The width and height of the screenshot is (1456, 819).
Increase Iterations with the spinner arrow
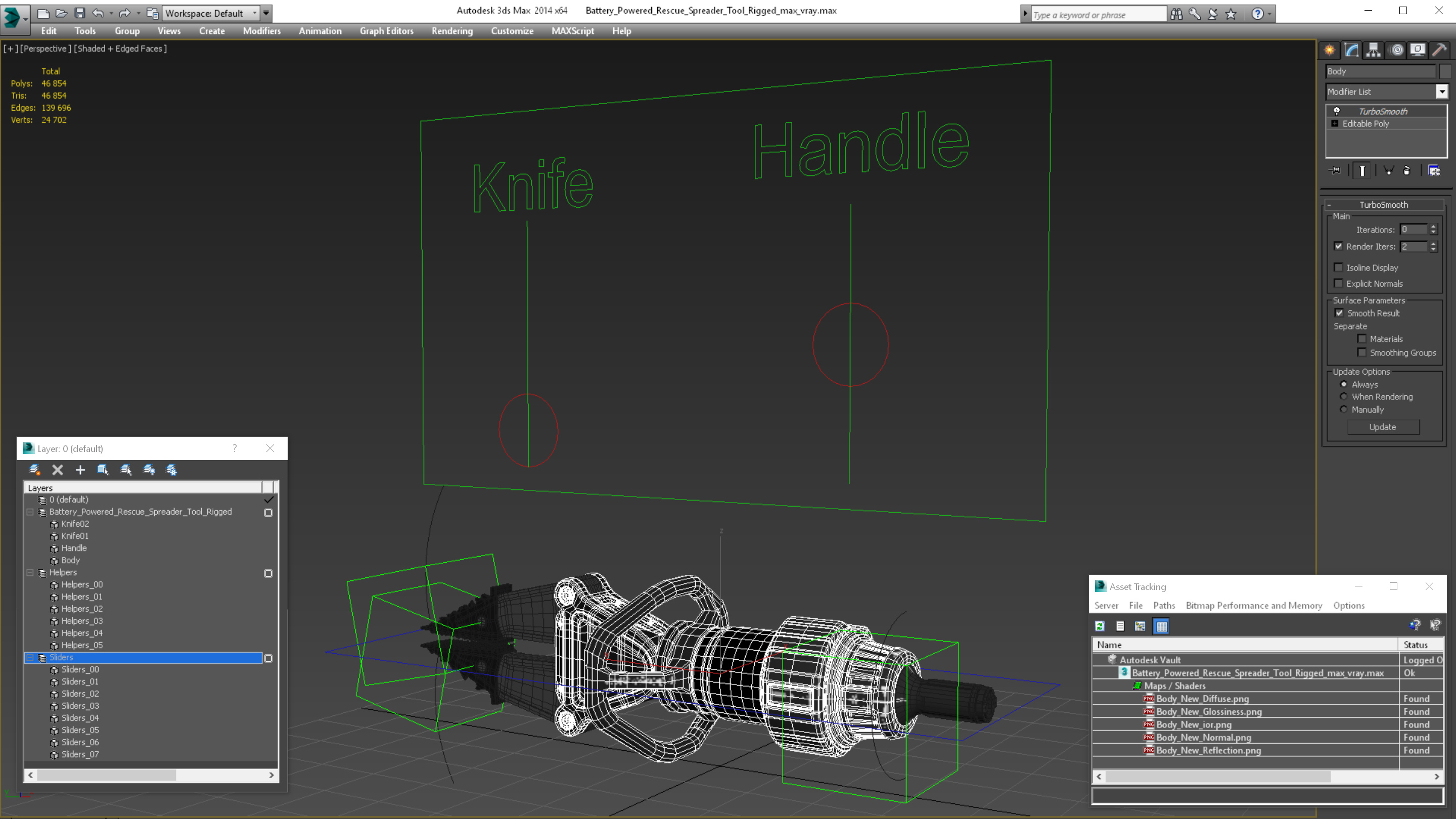(1433, 226)
